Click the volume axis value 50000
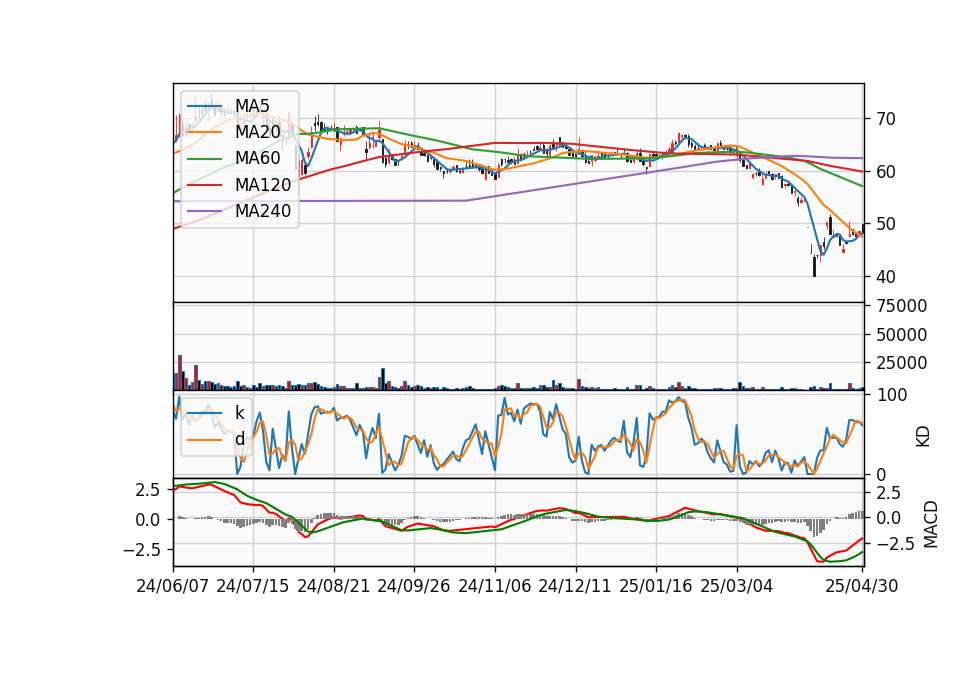This screenshot has height=690, width=960. coord(902,335)
